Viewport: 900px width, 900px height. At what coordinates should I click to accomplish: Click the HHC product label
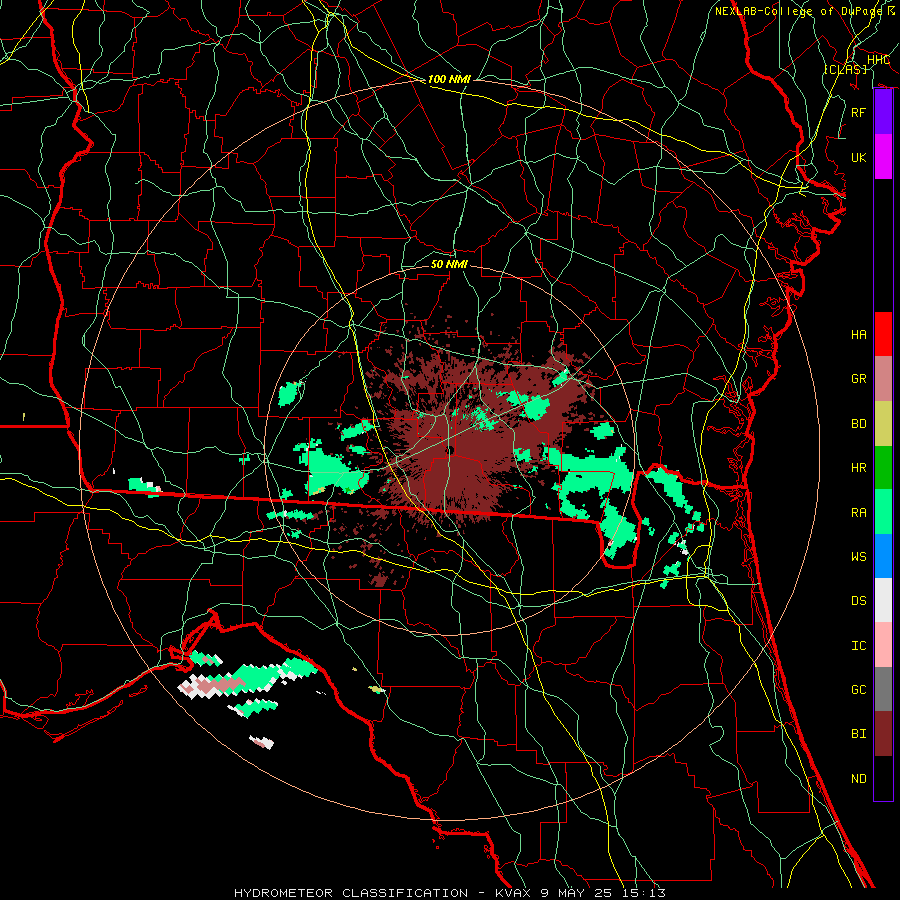tap(879, 60)
